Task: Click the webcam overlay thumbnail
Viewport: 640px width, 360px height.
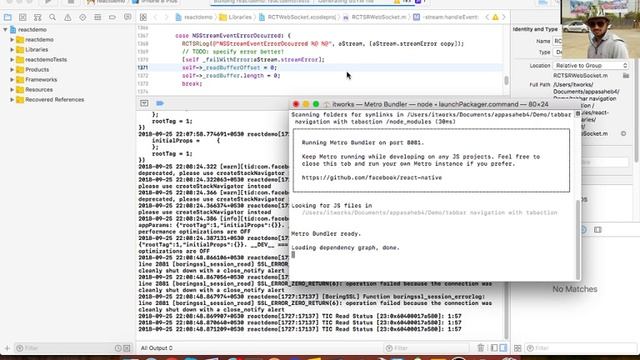Action: click(600, 29)
